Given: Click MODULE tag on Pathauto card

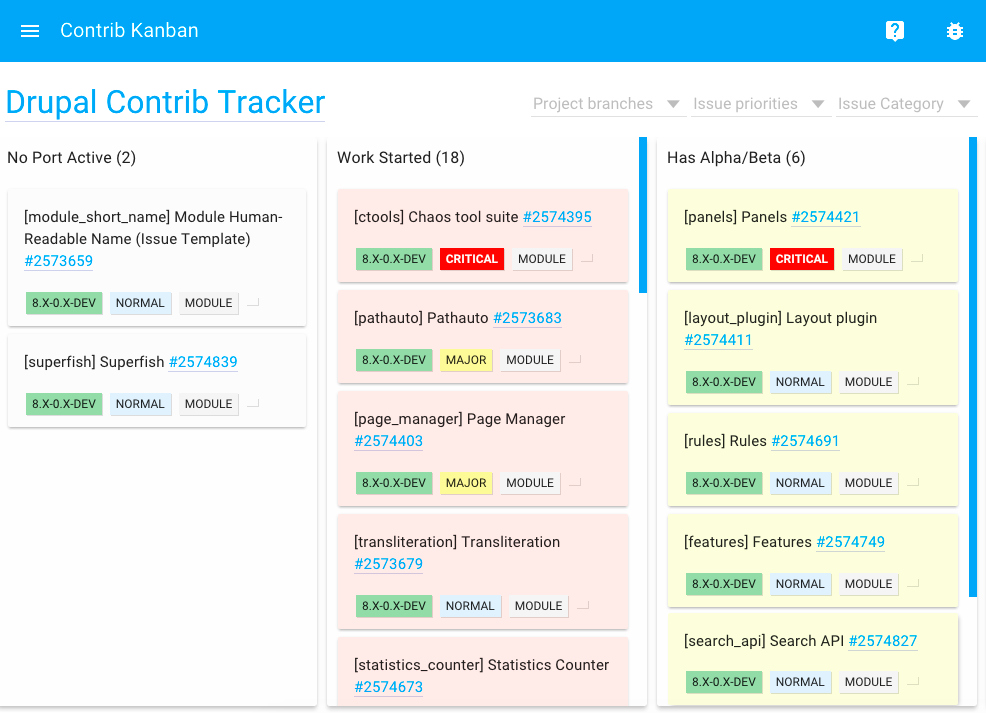Looking at the screenshot, I should click(530, 360).
